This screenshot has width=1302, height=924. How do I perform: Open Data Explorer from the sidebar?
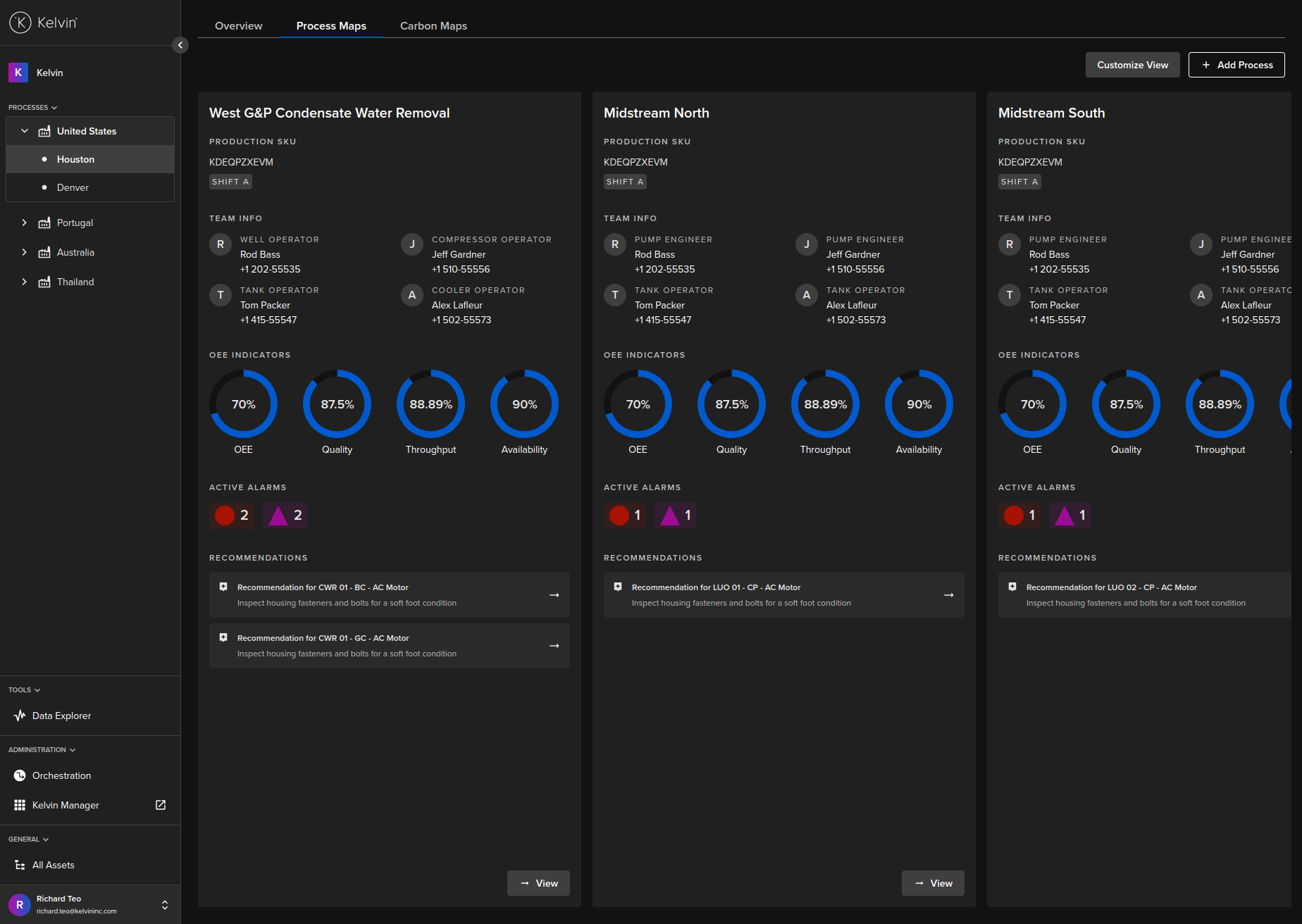click(x=61, y=716)
